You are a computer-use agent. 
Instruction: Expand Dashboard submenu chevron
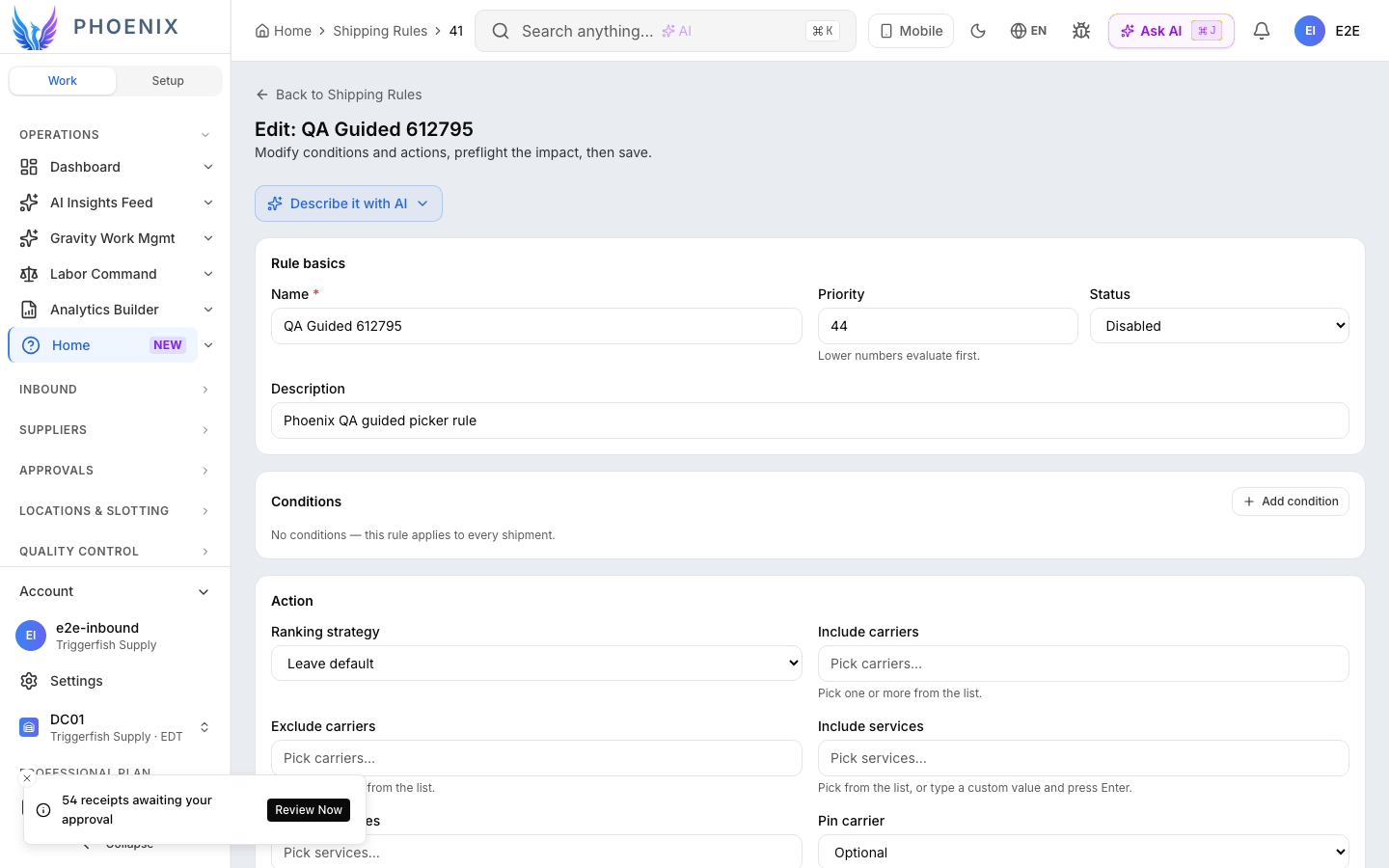click(208, 167)
